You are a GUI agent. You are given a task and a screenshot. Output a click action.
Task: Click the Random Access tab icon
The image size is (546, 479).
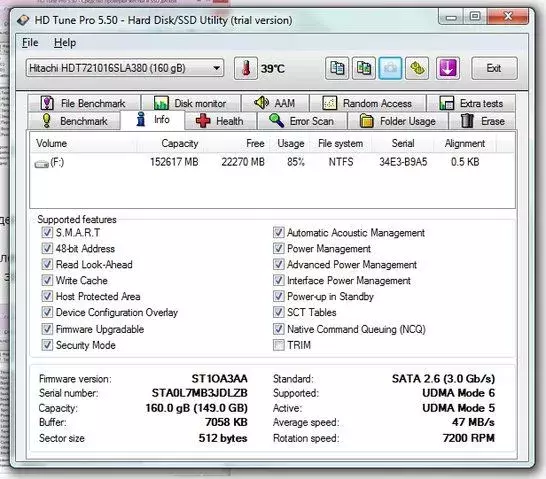click(x=329, y=103)
